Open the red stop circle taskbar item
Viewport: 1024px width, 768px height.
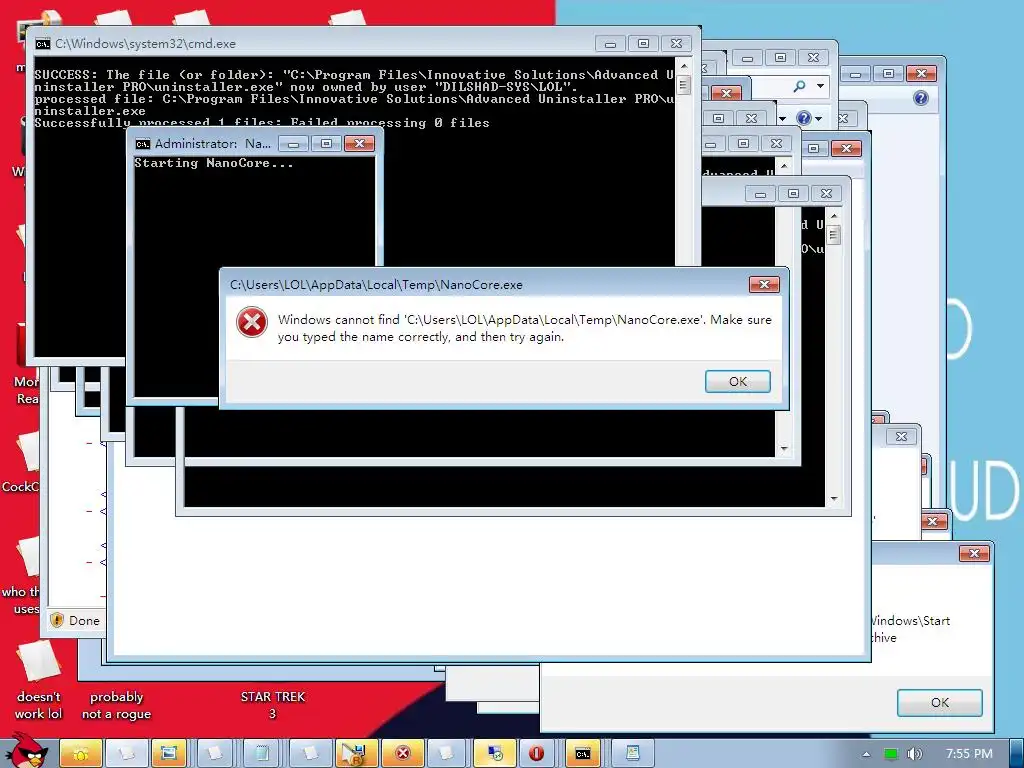pos(536,754)
